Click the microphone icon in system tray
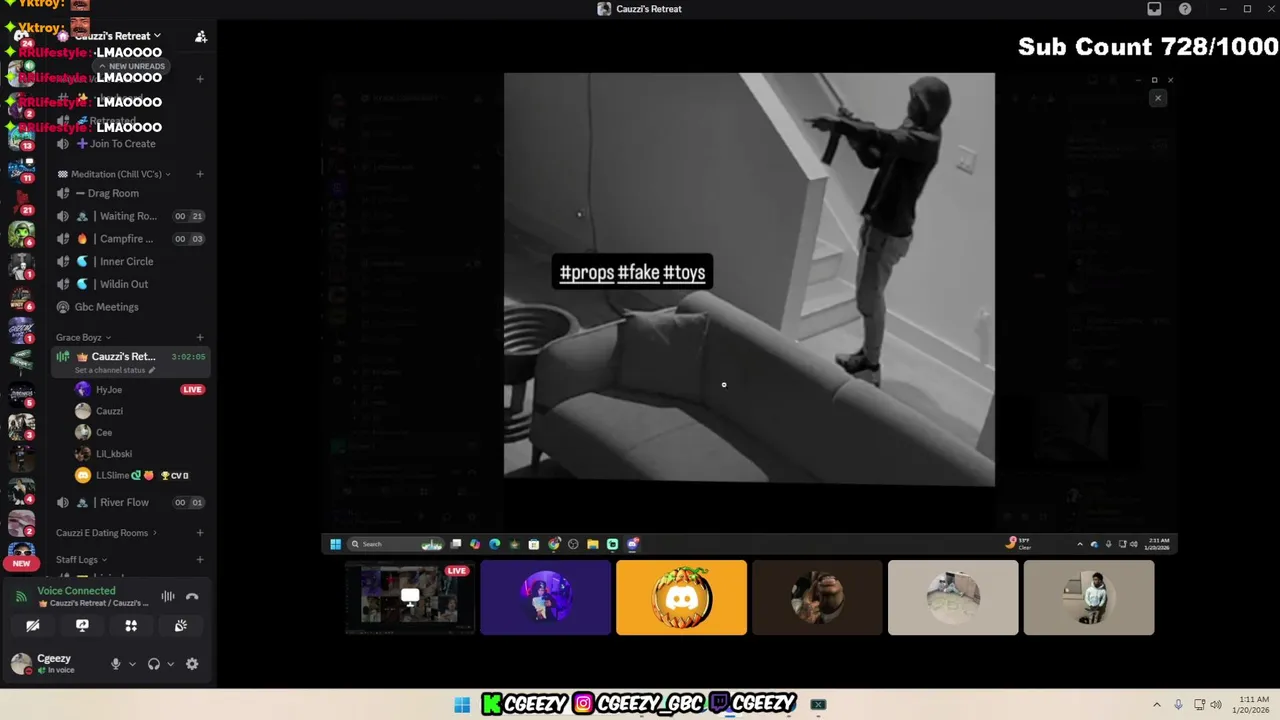 coord(1179,705)
